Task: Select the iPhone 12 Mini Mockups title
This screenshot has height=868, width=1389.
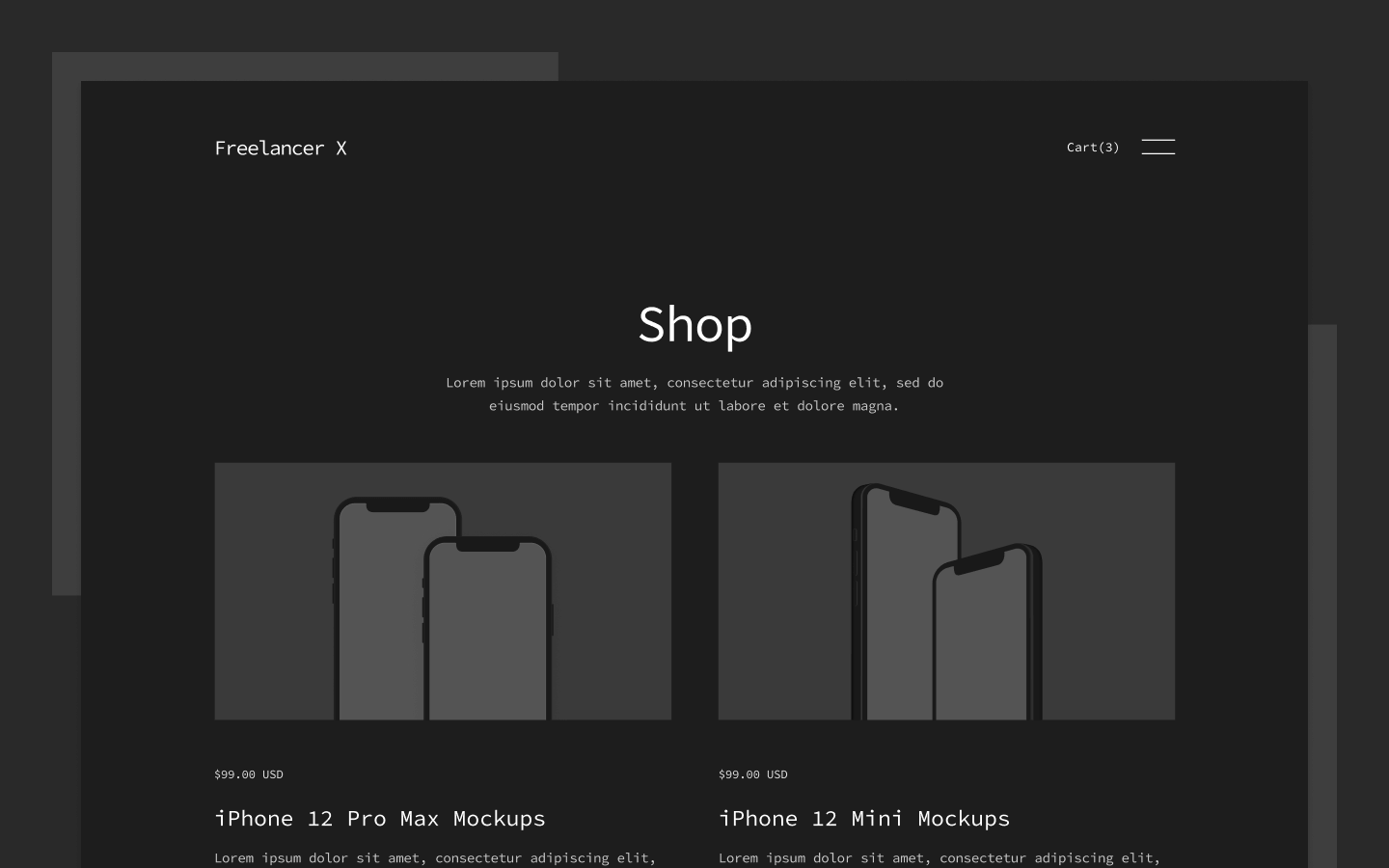Action: click(864, 818)
